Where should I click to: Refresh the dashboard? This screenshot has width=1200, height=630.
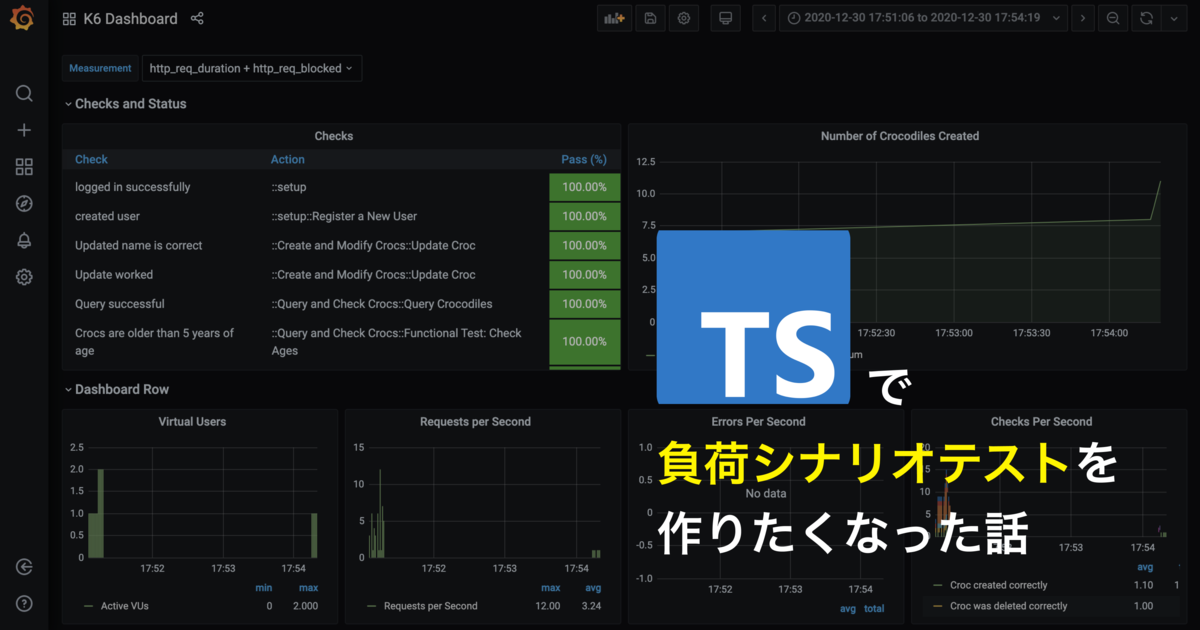1146,18
